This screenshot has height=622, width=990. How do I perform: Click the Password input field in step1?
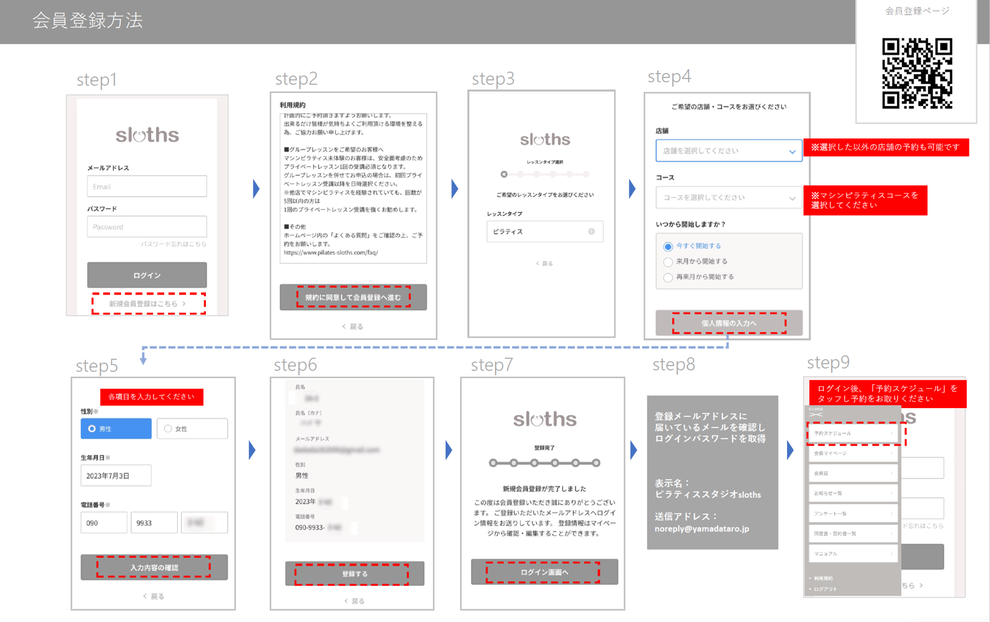[146, 227]
